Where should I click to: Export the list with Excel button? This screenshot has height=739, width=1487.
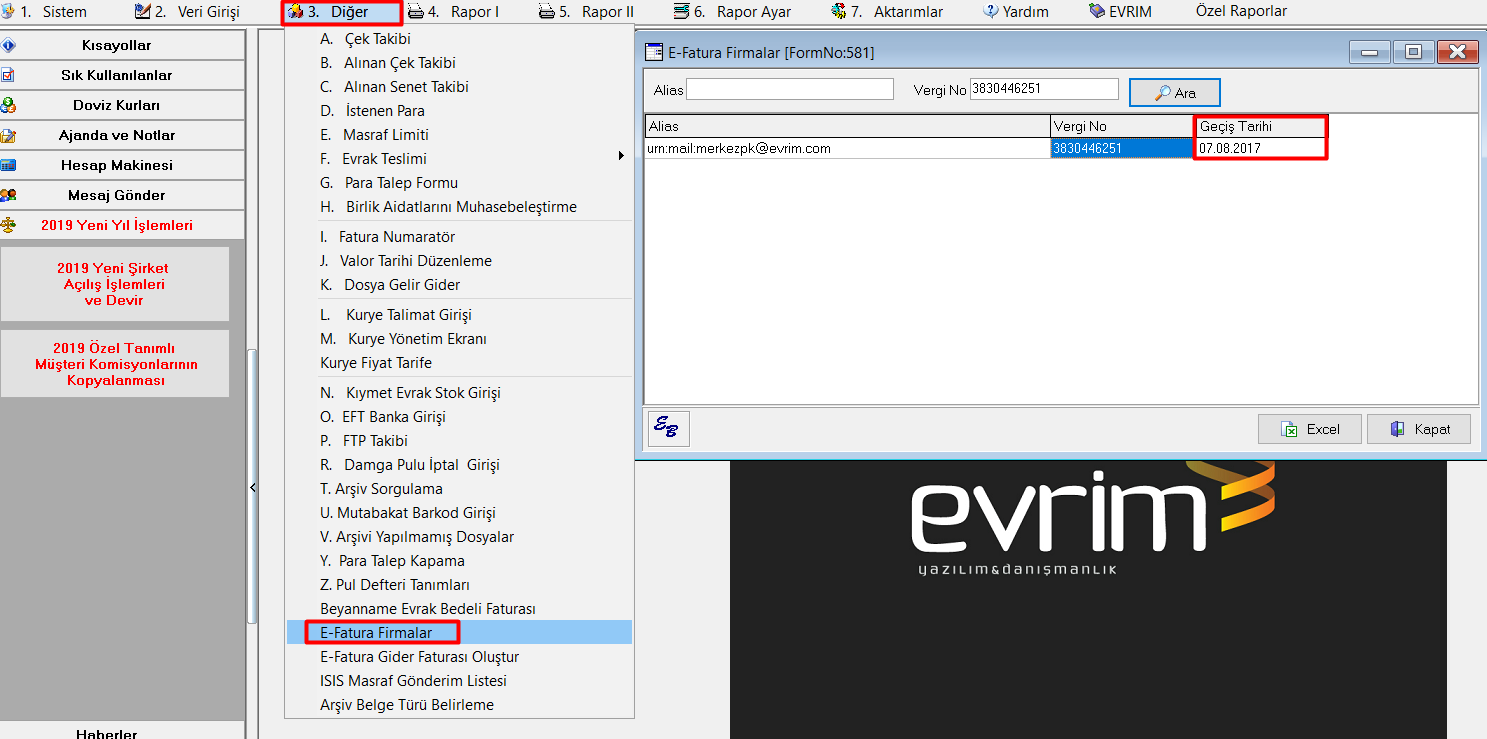[x=1310, y=429]
